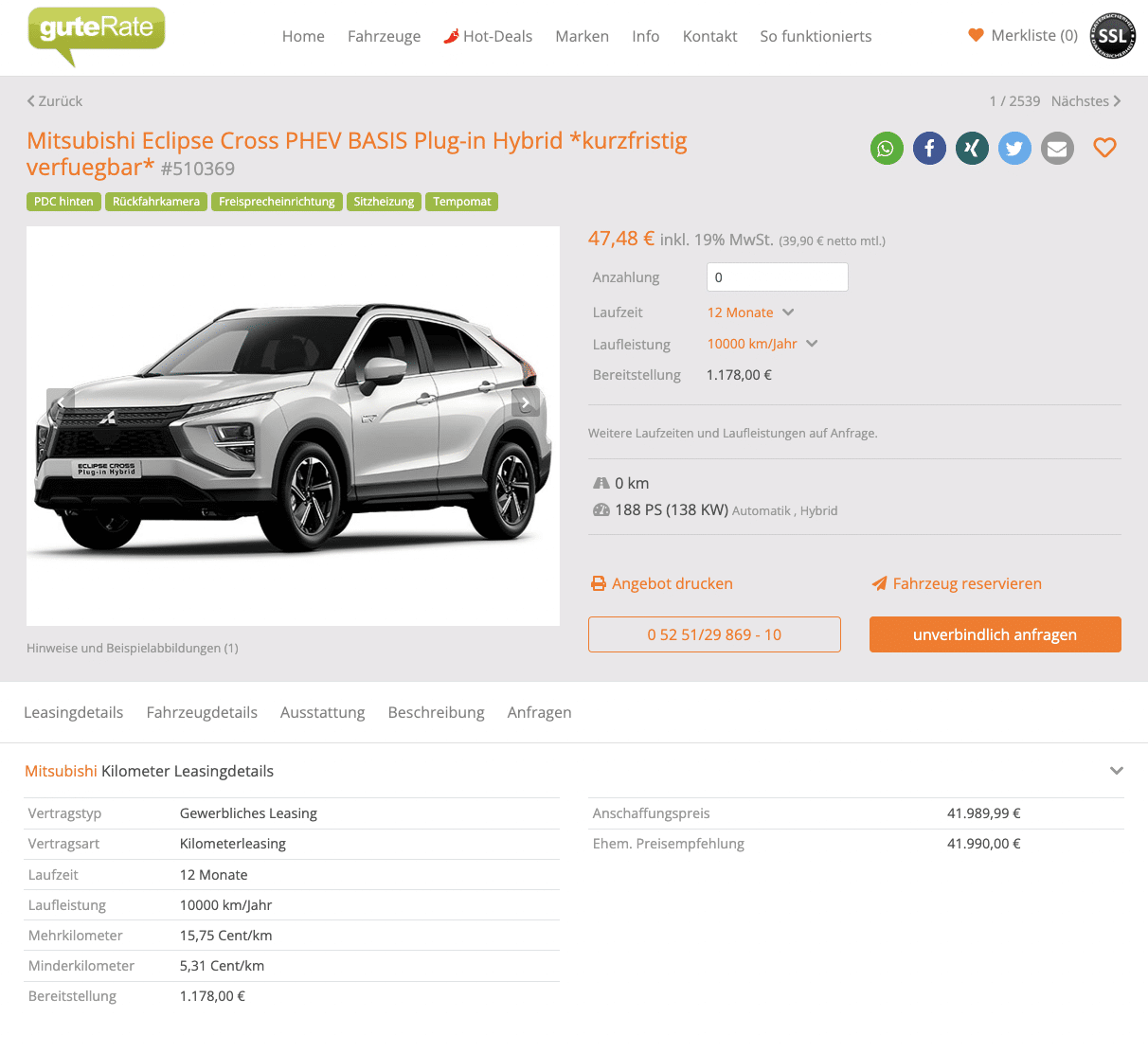Share listing via WhatsApp icon

coord(887,148)
